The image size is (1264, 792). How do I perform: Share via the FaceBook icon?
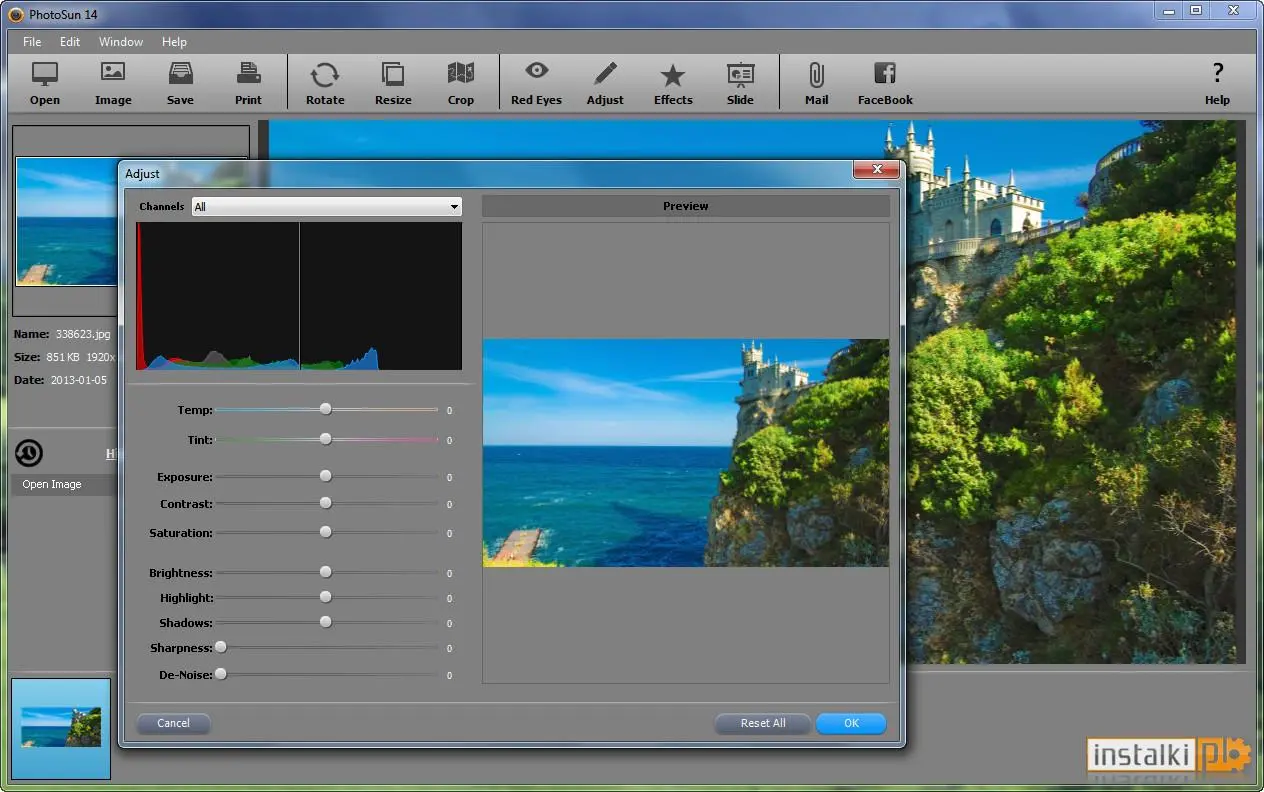(x=885, y=74)
